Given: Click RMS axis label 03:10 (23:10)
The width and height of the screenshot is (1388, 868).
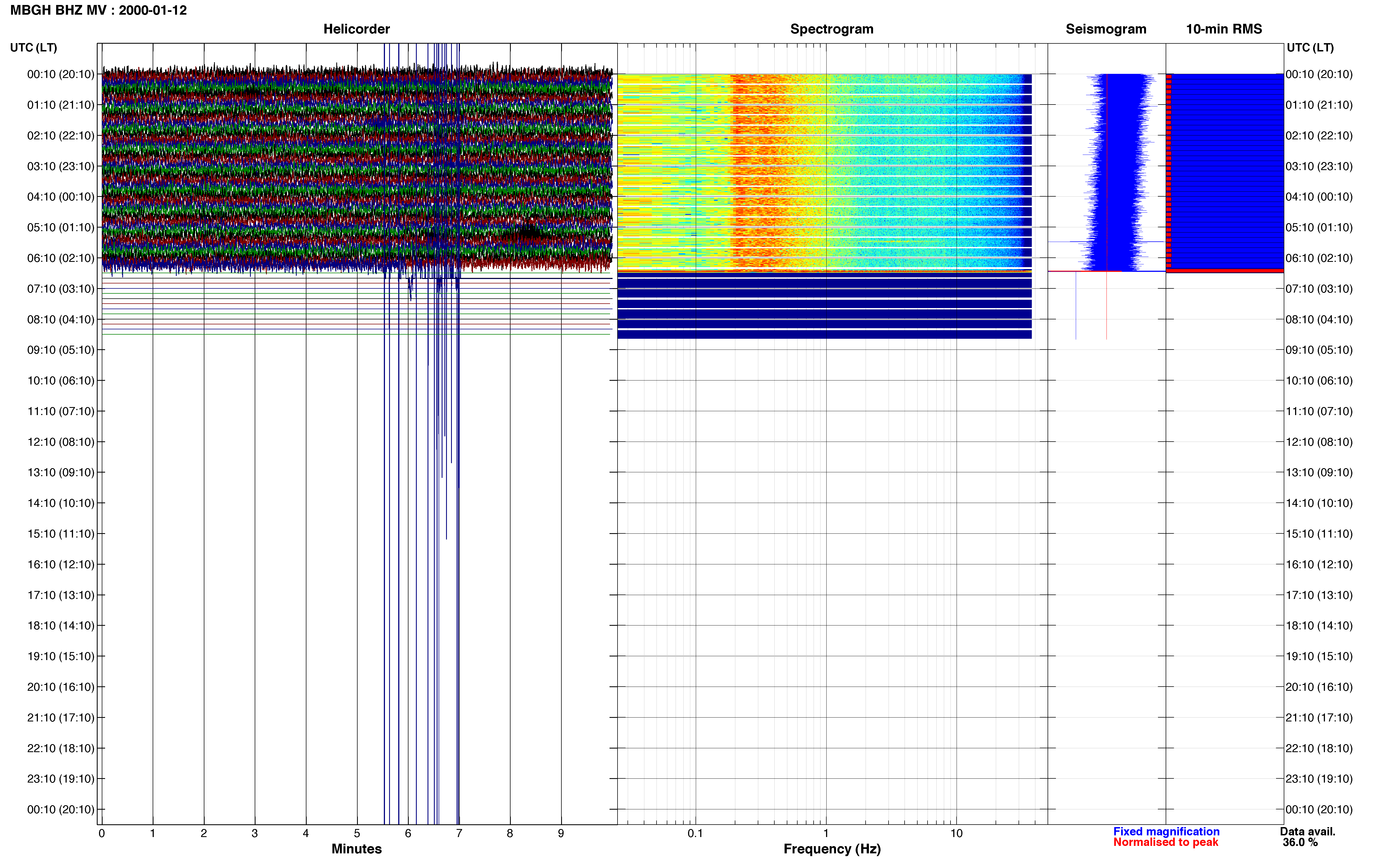Looking at the screenshot, I should point(1319,166).
